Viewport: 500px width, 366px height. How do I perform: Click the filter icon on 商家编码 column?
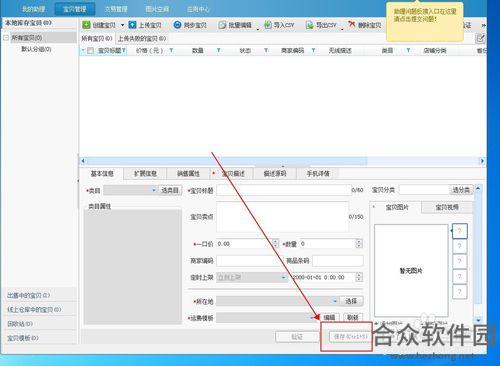pos(313,50)
